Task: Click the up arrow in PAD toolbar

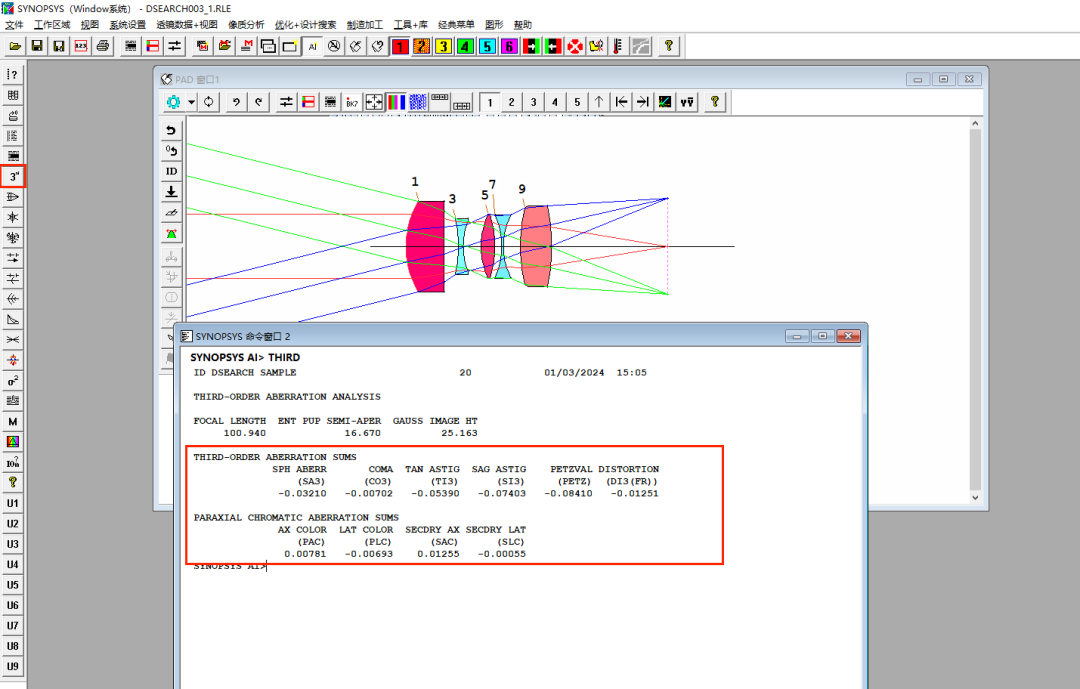Action: click(x=599, y=102)
